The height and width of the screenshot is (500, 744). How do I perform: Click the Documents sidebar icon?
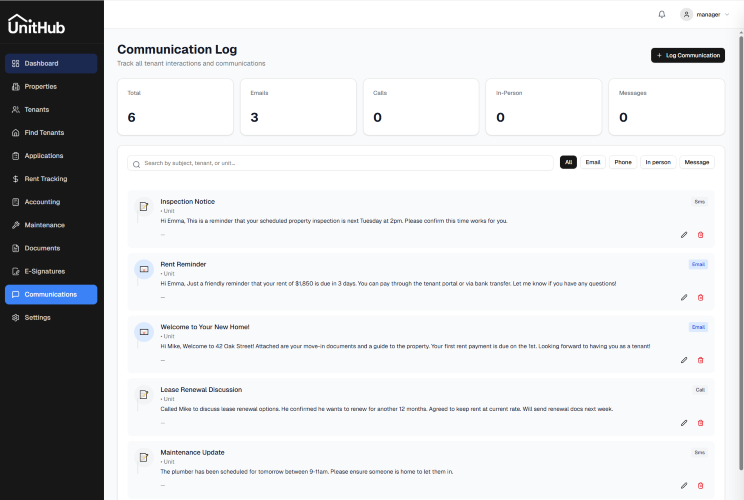pos(16,248)
